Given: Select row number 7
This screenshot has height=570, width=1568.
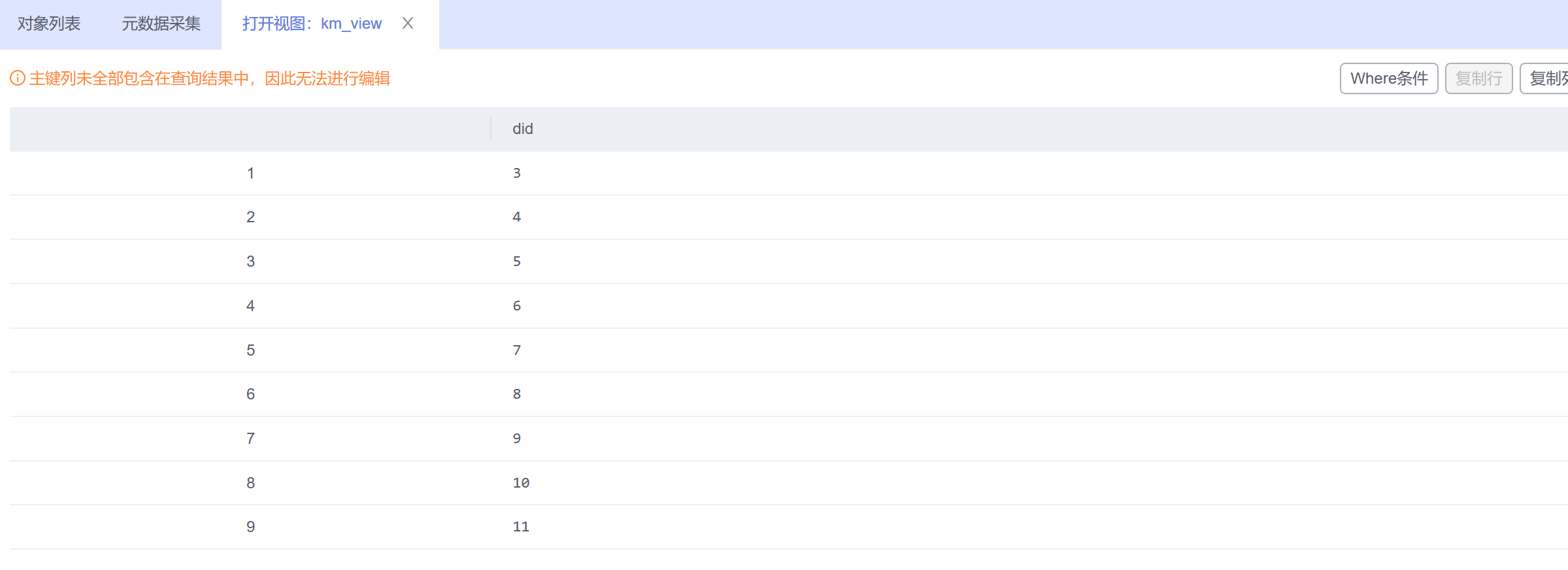Looking at the screenshot, I should tap(250, 439).
